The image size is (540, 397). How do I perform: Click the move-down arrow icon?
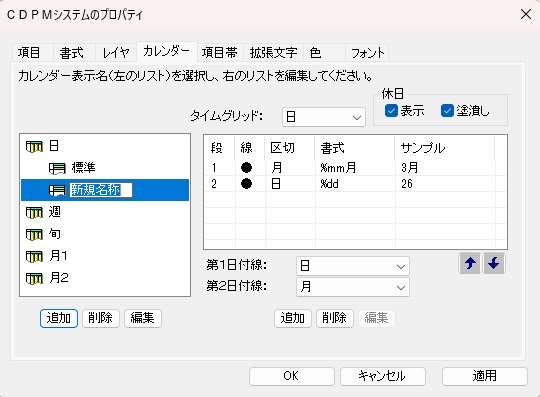tap(494, 263)
